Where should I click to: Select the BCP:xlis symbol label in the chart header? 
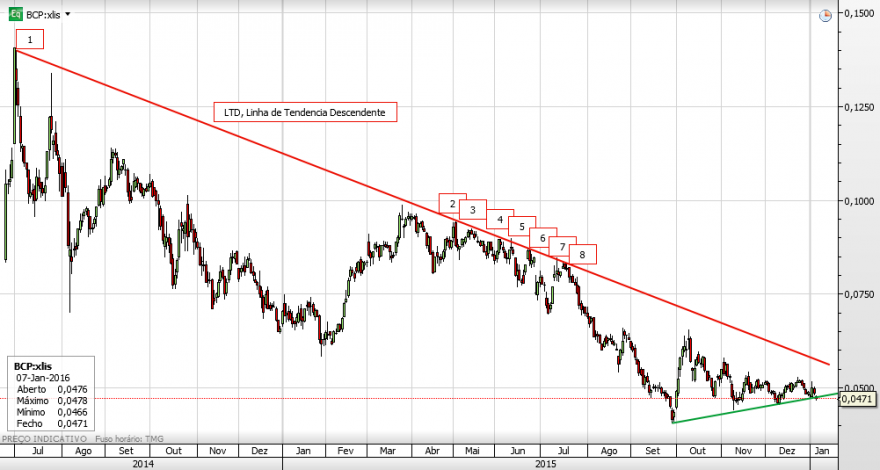(43, 15)
